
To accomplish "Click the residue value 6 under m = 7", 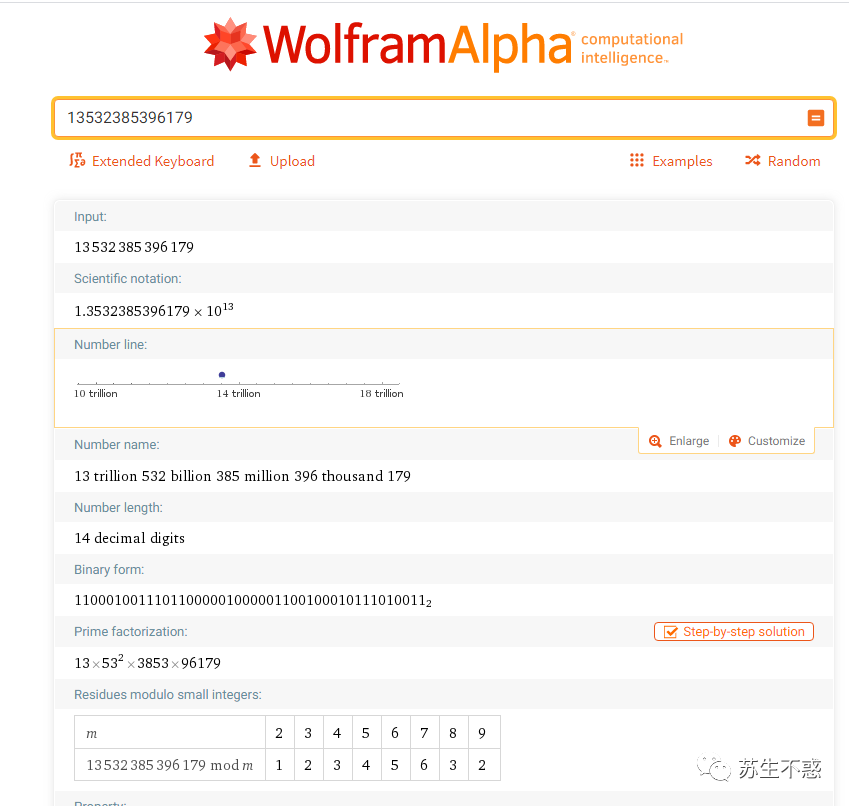I will [x=424, y=765].
